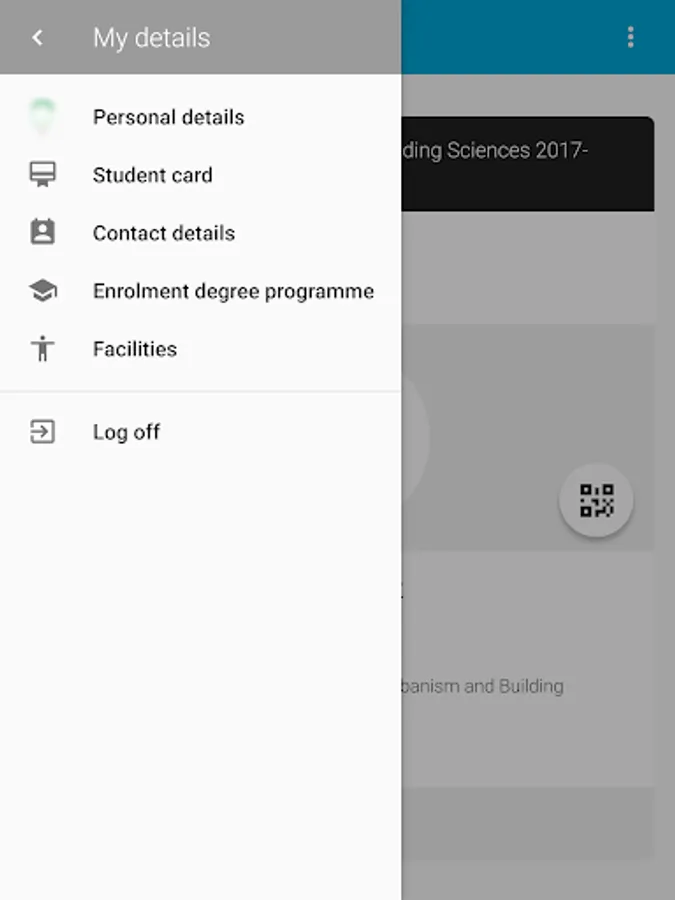Tap Log off text
Viewport: 675px width, 900px height.
126,432
